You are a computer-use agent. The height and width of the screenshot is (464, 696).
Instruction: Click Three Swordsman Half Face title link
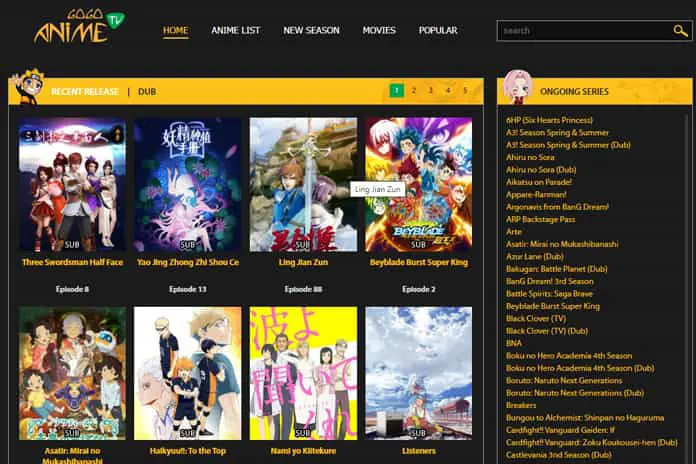pyautogui.click(x=72, y=262)
